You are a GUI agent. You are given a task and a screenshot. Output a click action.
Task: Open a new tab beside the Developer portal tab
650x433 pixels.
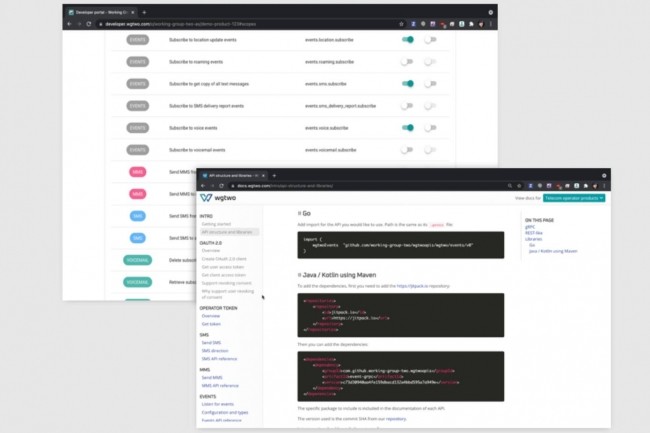point(144,11)
